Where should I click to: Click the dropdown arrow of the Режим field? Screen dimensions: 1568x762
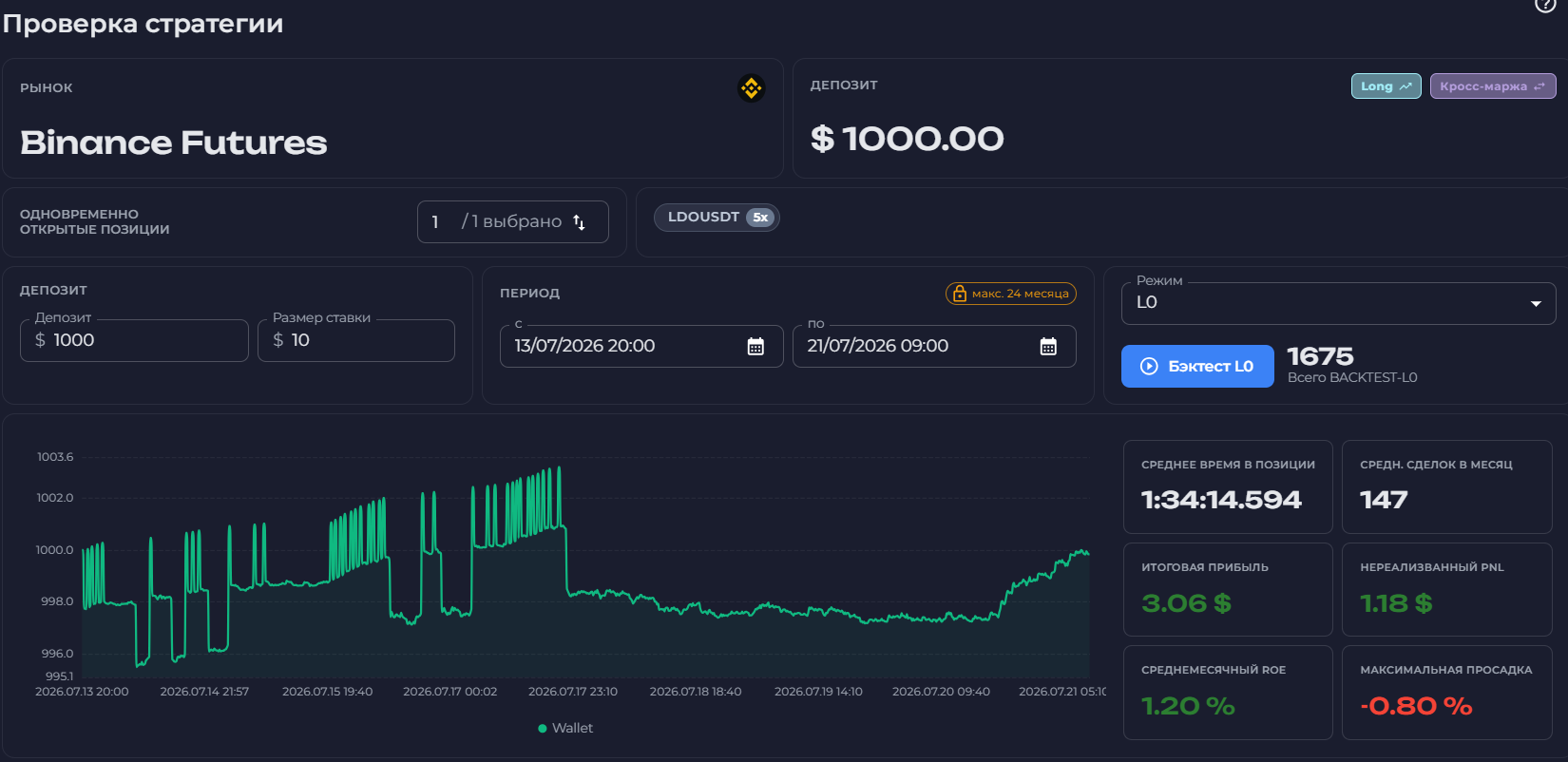1536,304
